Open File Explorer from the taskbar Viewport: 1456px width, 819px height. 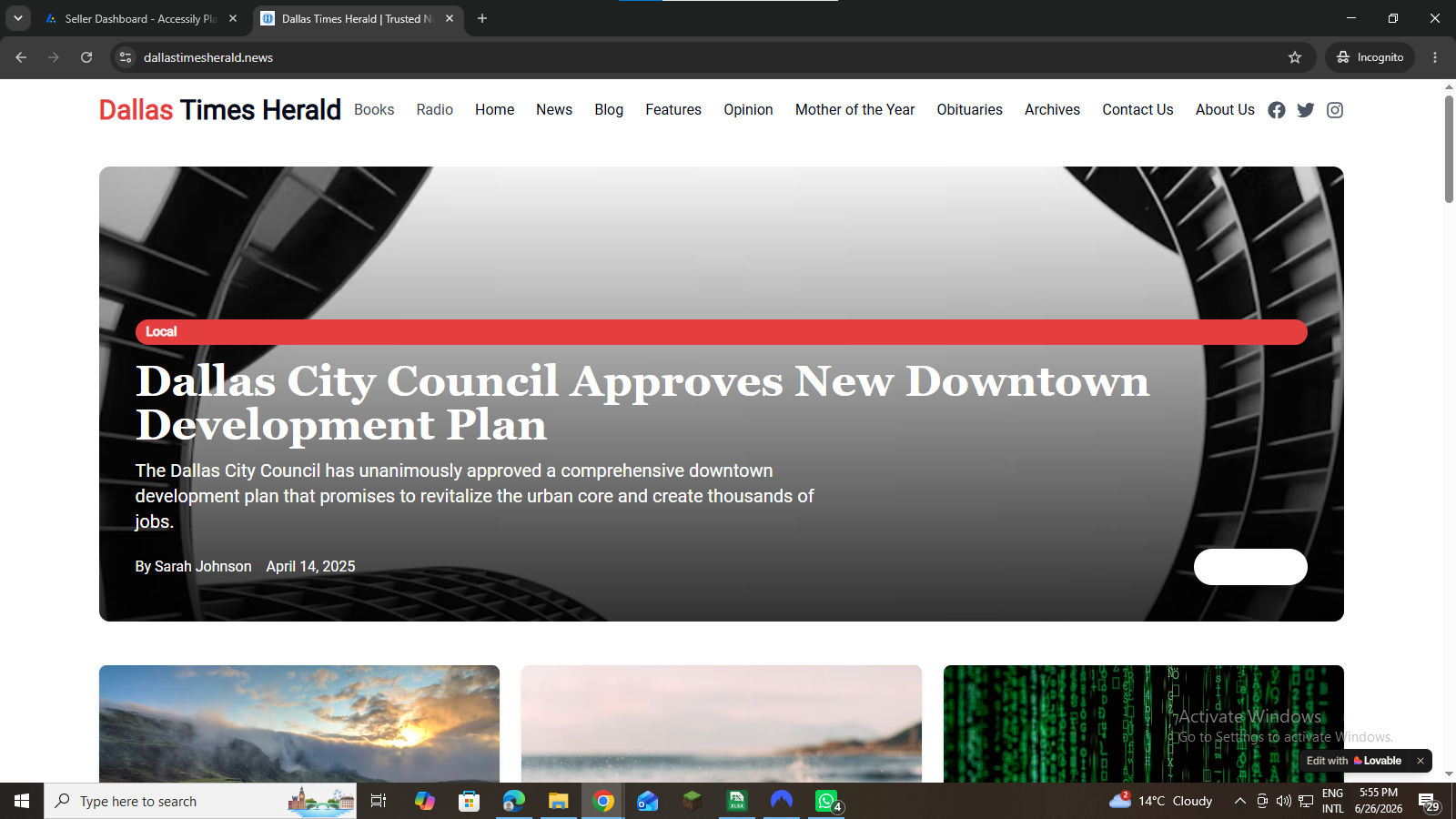[558, 801]
